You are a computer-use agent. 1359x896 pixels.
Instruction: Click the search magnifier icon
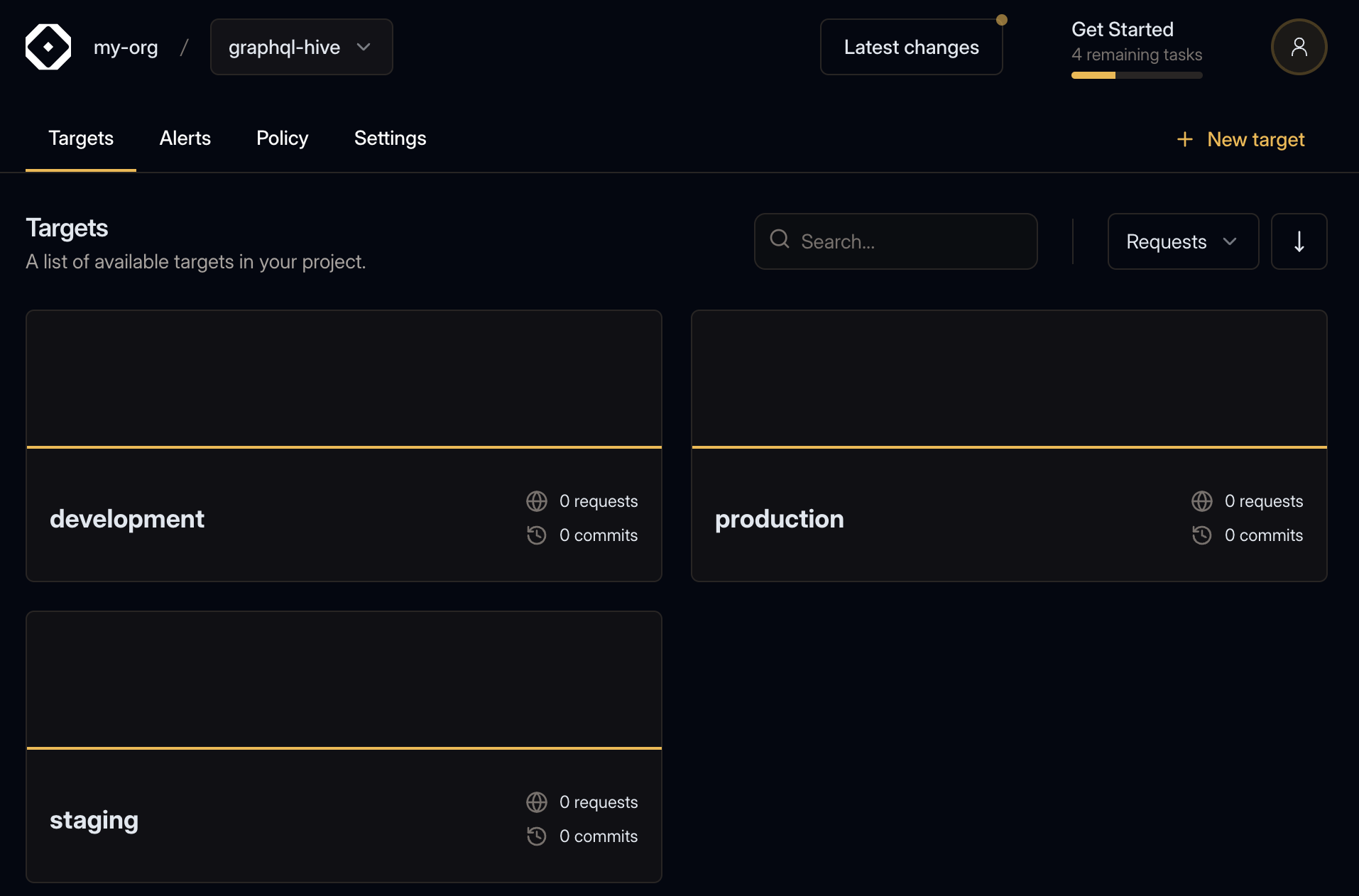click(779, 240)
